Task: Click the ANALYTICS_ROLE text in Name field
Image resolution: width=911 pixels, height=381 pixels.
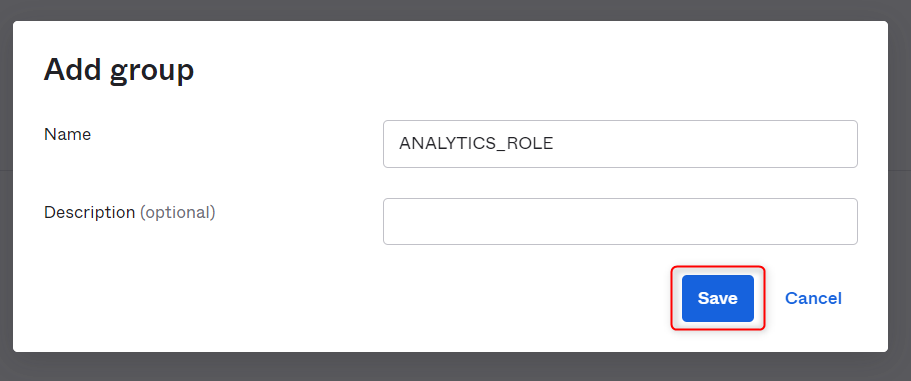Action: coord(476,144)
